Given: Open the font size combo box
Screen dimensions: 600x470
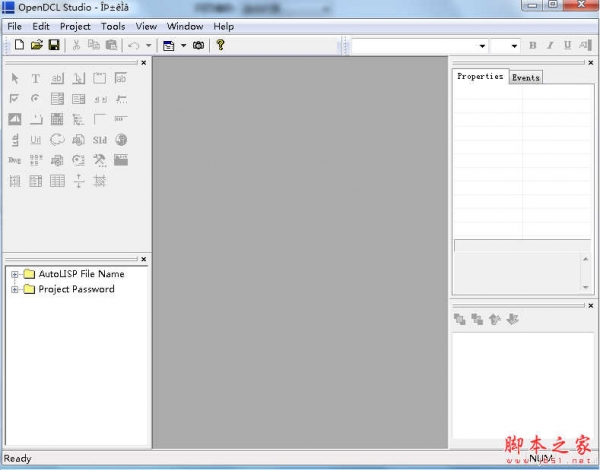Looking at the screenshot, I should tap(505, 46).
